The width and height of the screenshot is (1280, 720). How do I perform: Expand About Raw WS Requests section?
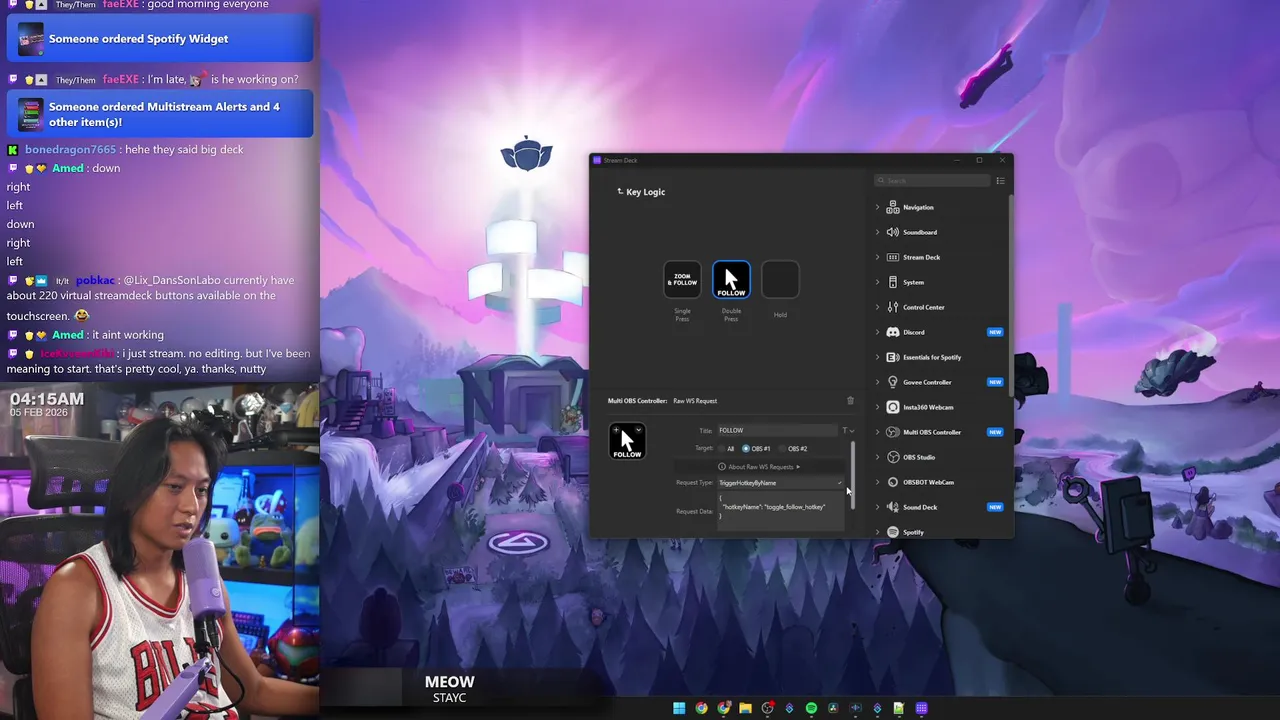pos(759,467)
